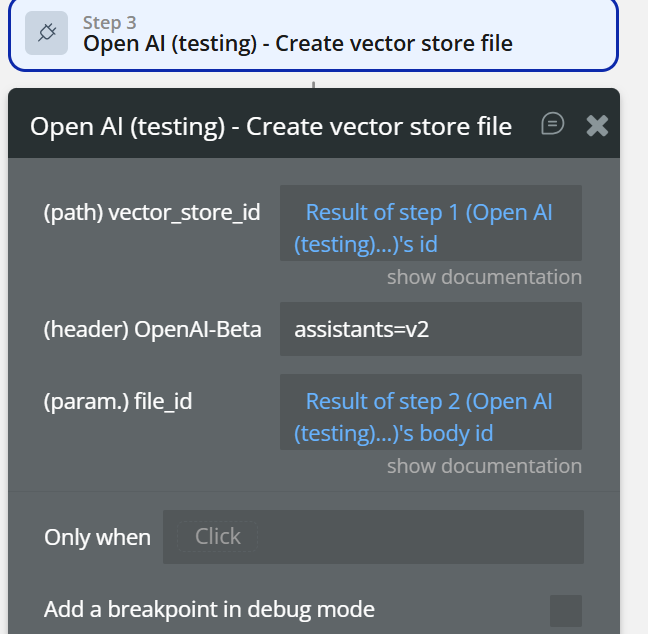
Task: Enable Add a breakpoint in debug mode checkbox
Action: pos(566,610)
